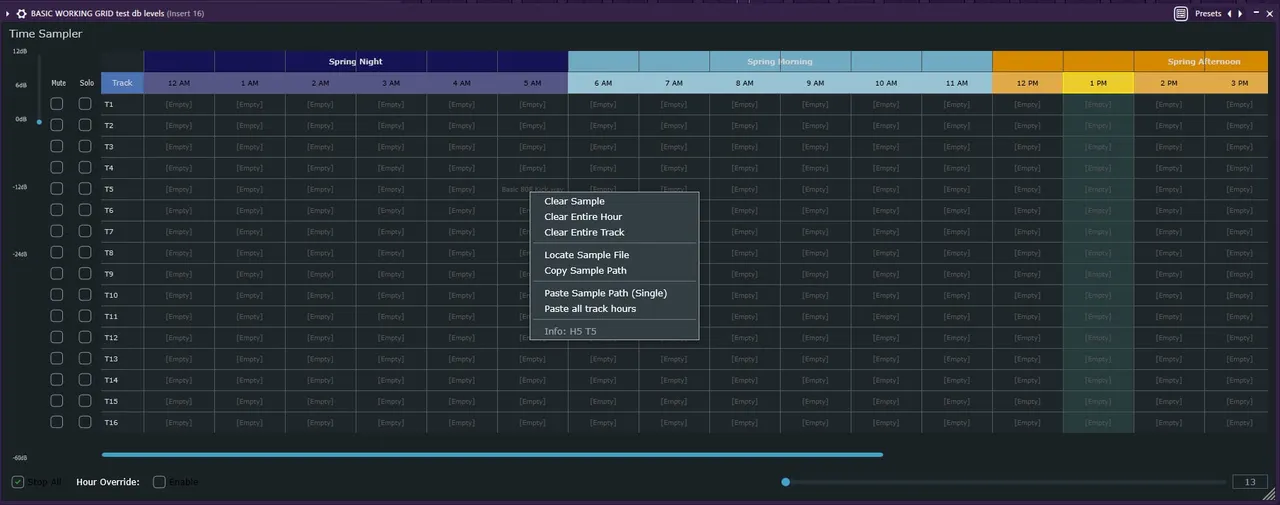This screenshot has height=505, width=1280.
Task: Select the [Empty] cell at T2 1 PM
Action: pyautogui.click(x=1098, y=125)
